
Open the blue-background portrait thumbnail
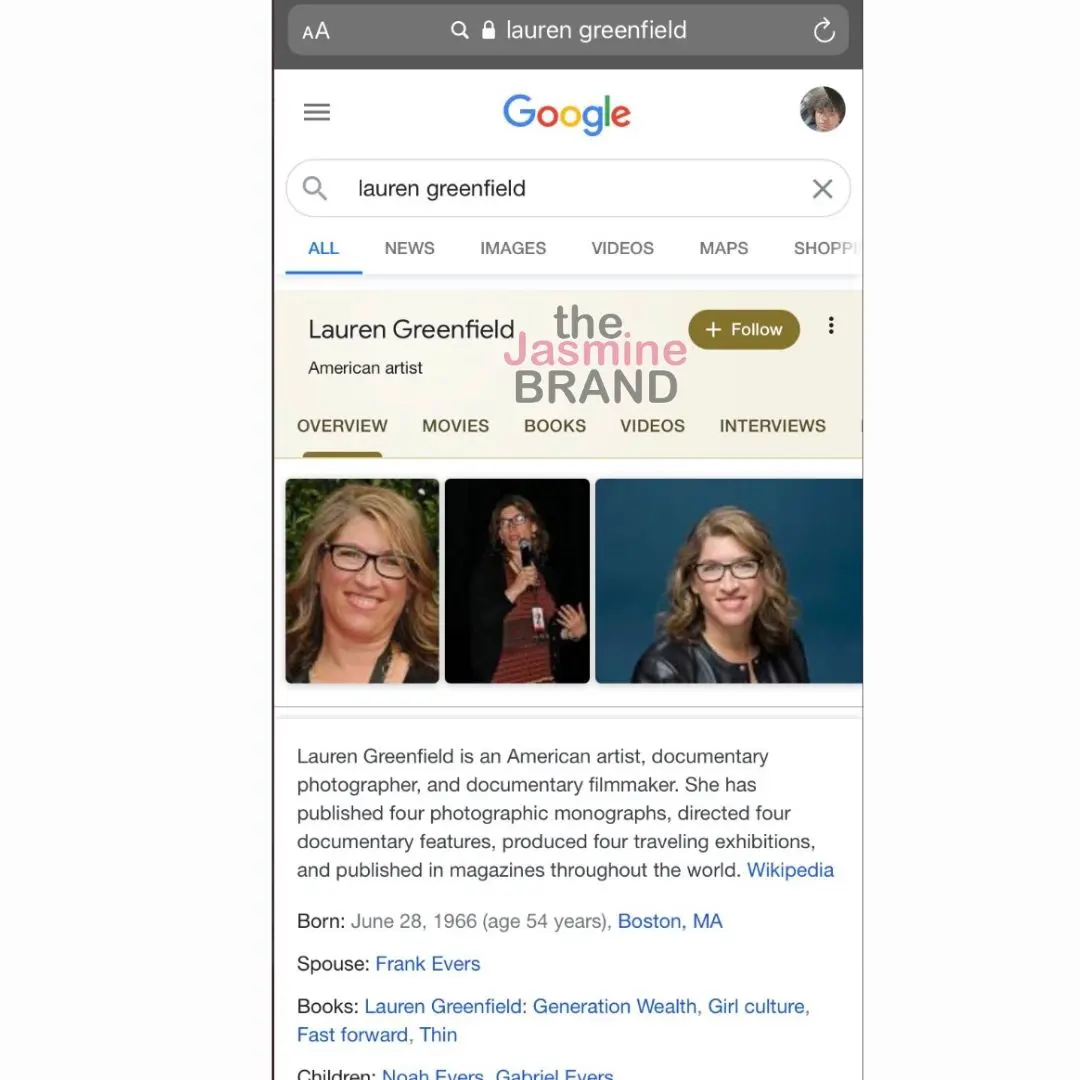click(729, 581)
